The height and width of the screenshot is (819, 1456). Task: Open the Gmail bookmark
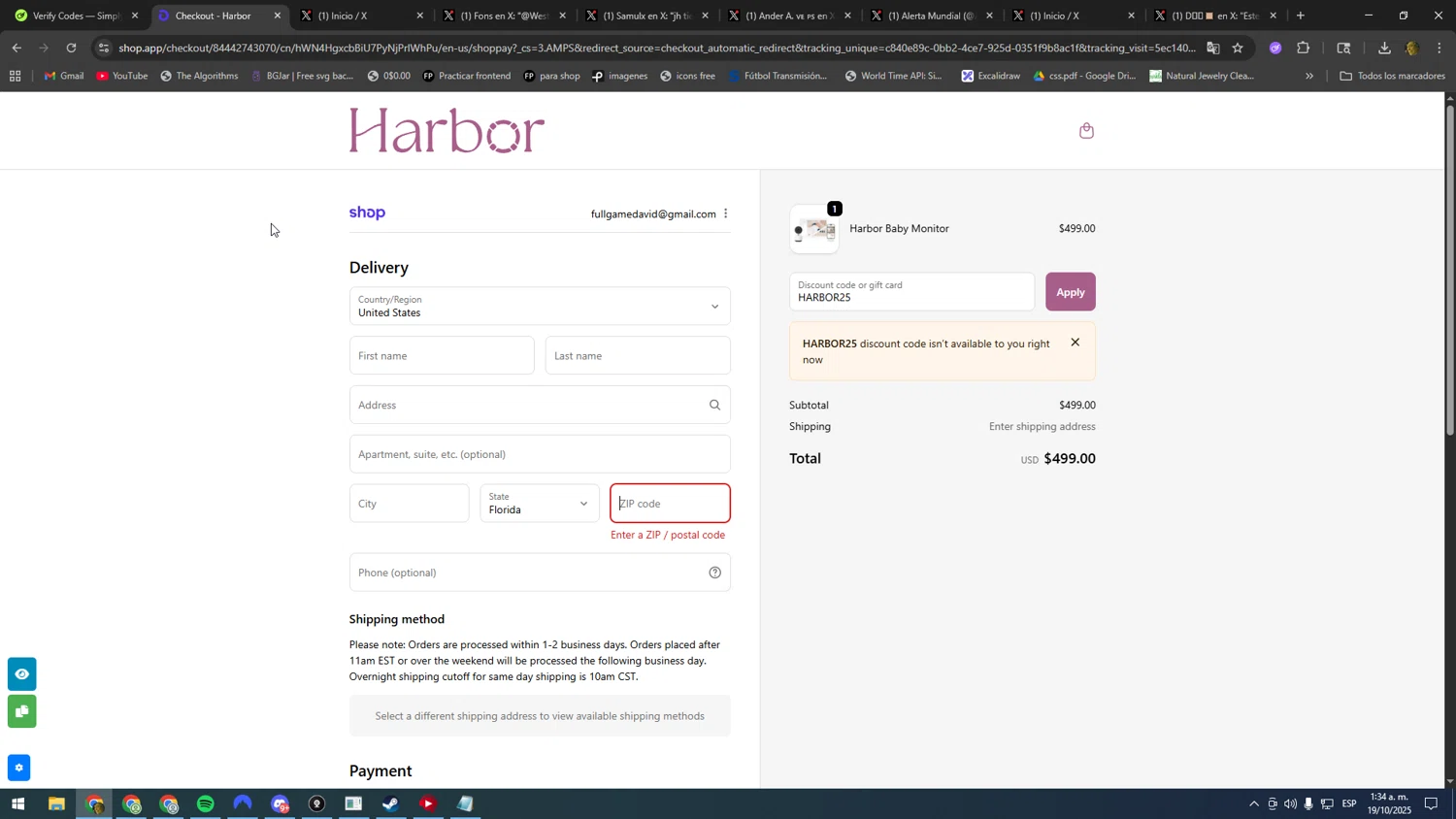point(64,76)
